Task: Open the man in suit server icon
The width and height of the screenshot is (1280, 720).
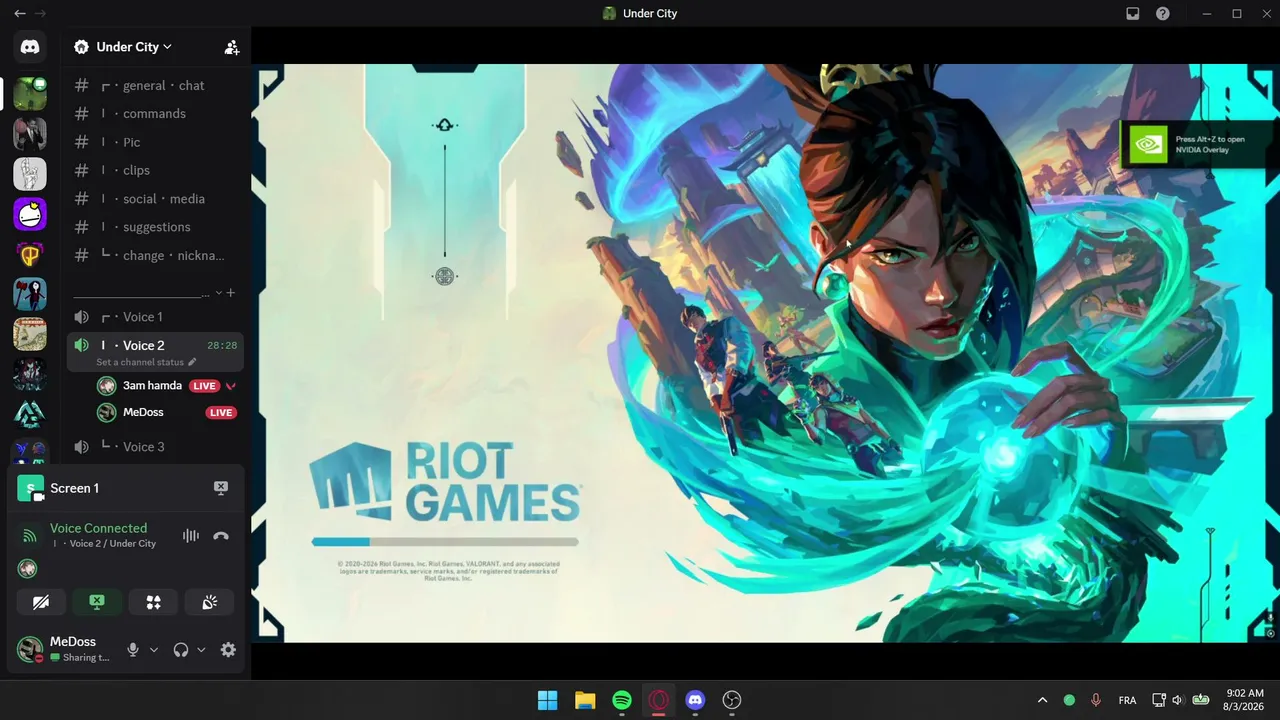Action: coord(30,134)
